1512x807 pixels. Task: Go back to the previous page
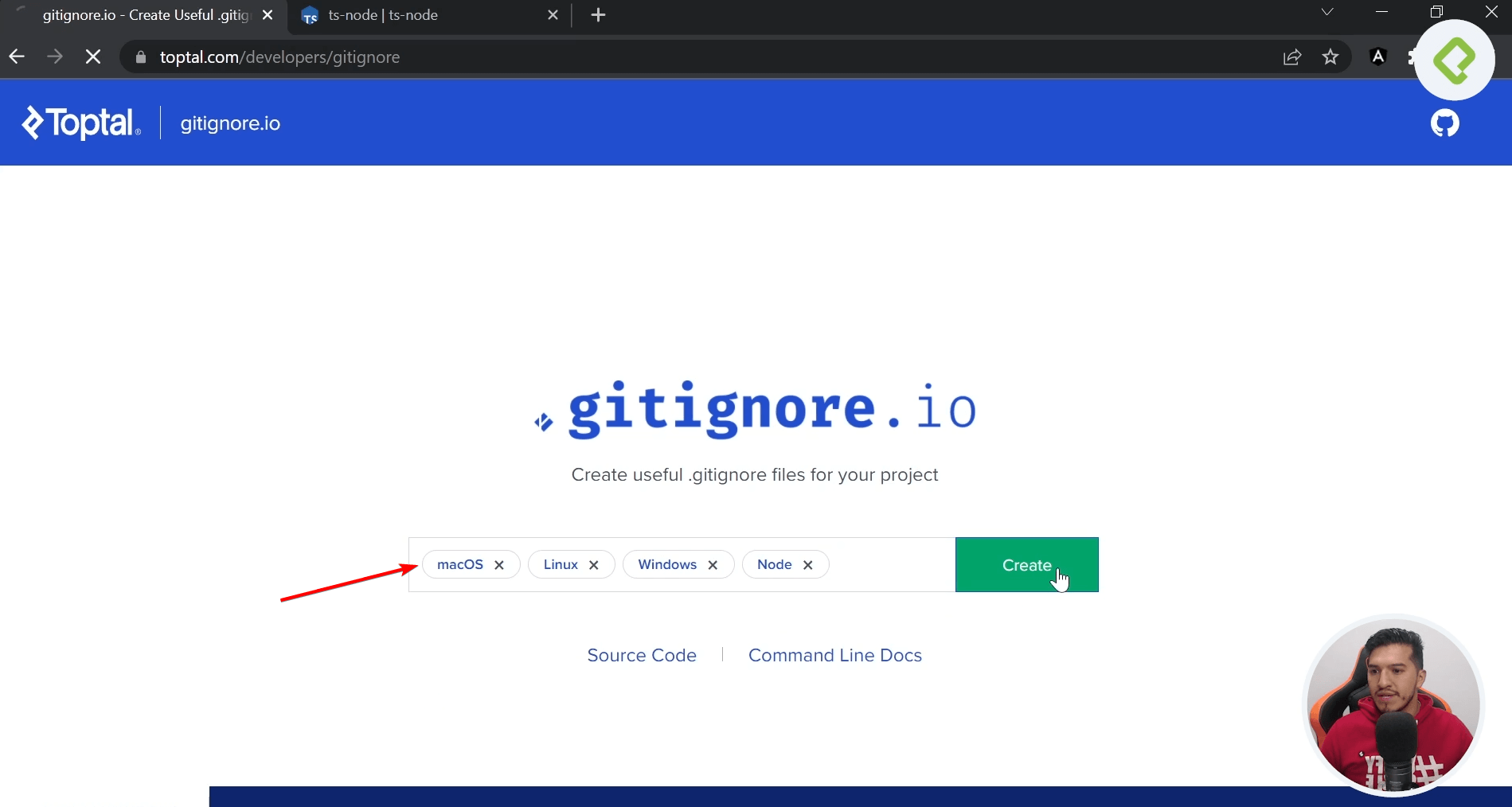pyautogui.click(x=17, y=57)
